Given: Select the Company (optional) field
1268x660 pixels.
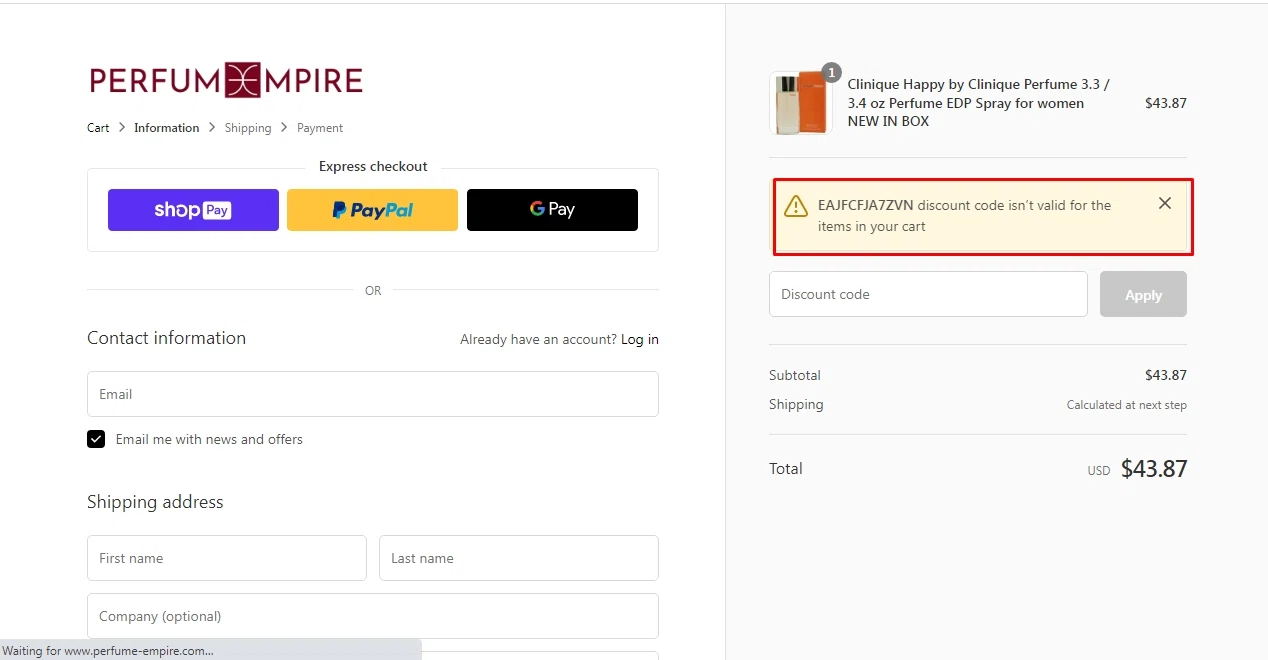Looking at the screenshot, I should (x=373, y=616).
